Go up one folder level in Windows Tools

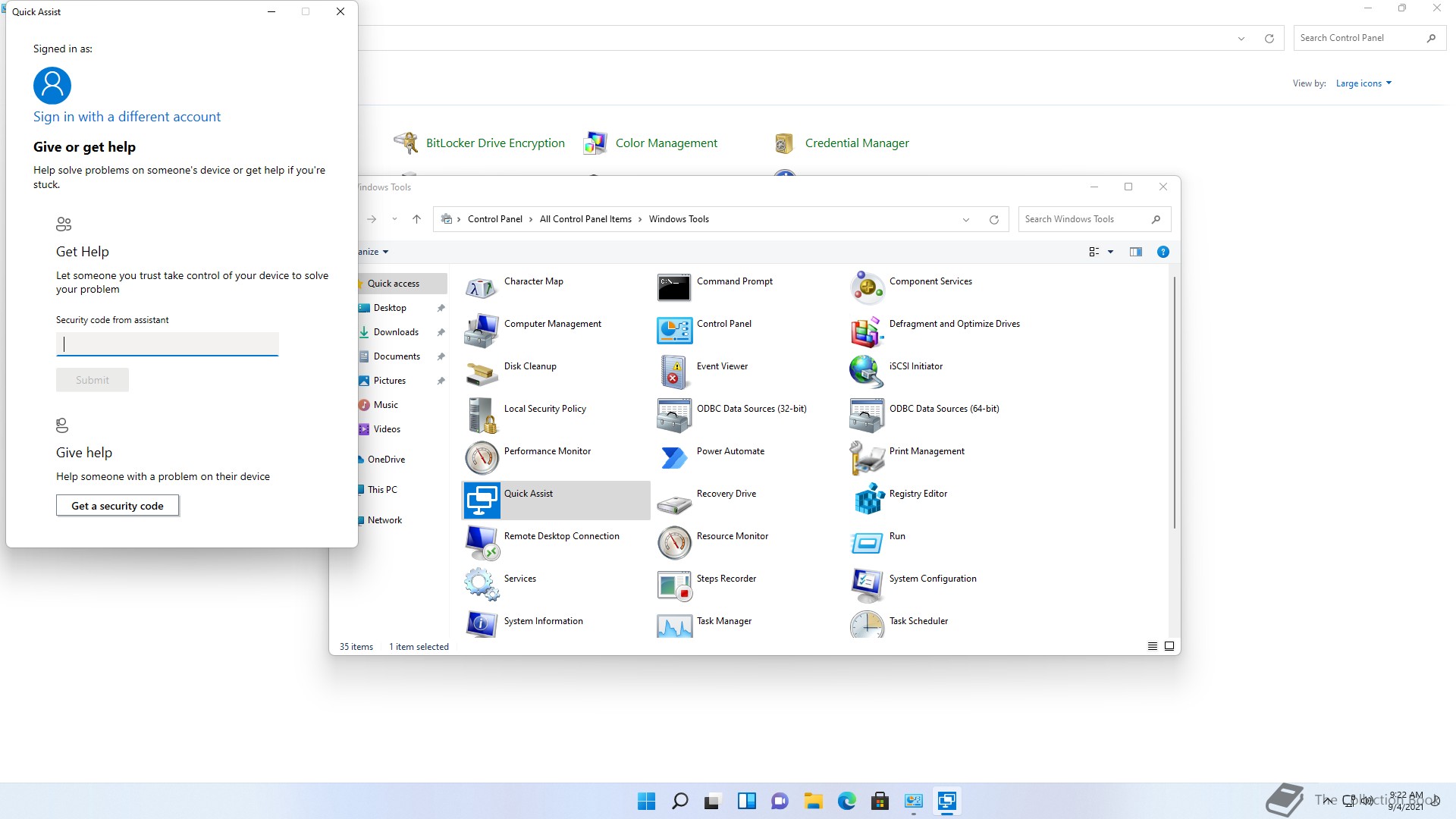pos(416,219)
